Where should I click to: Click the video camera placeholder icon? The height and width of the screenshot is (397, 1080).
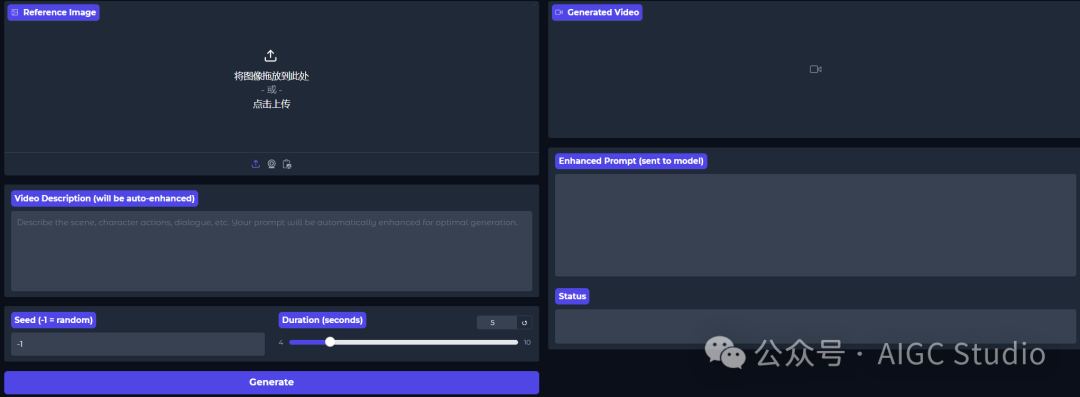(816, 69)
